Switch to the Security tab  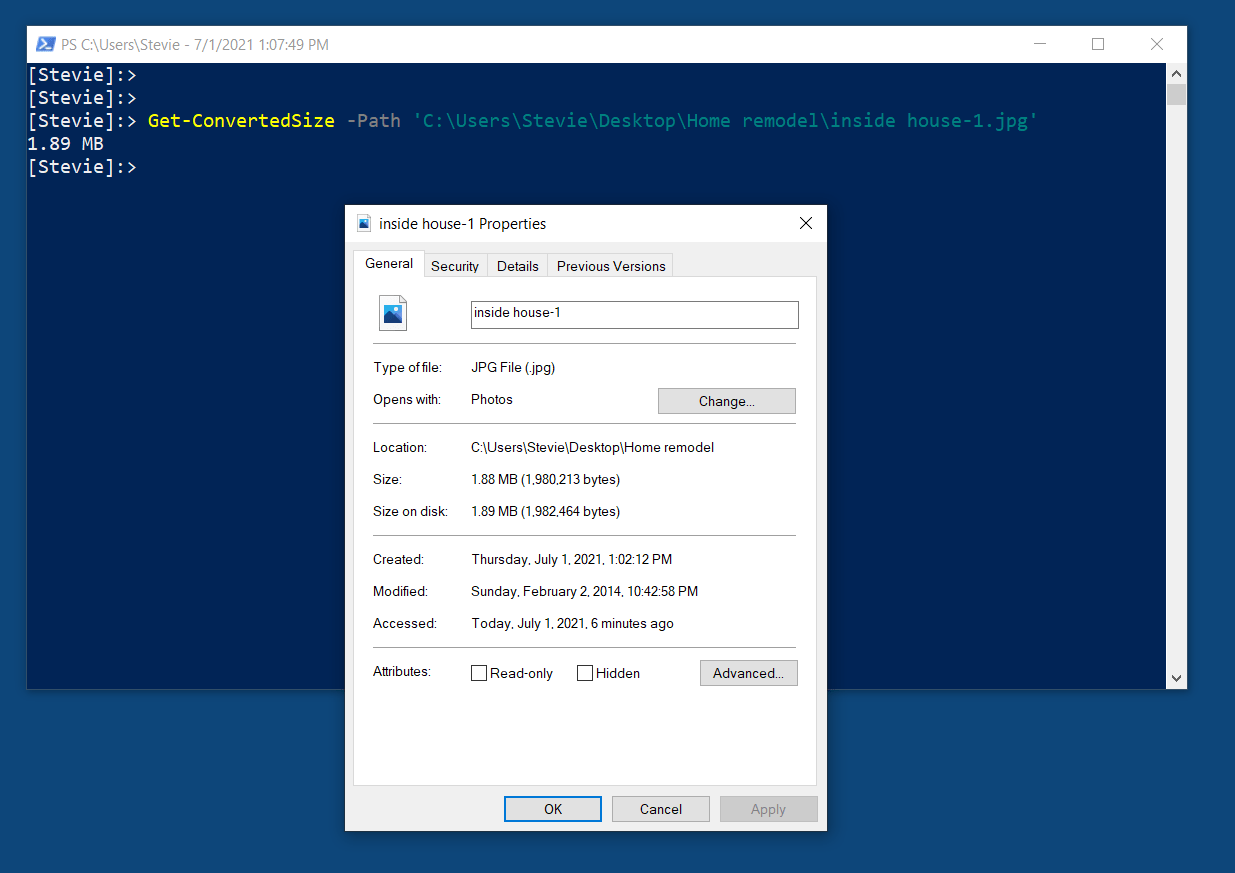click(x=455, y=265)
